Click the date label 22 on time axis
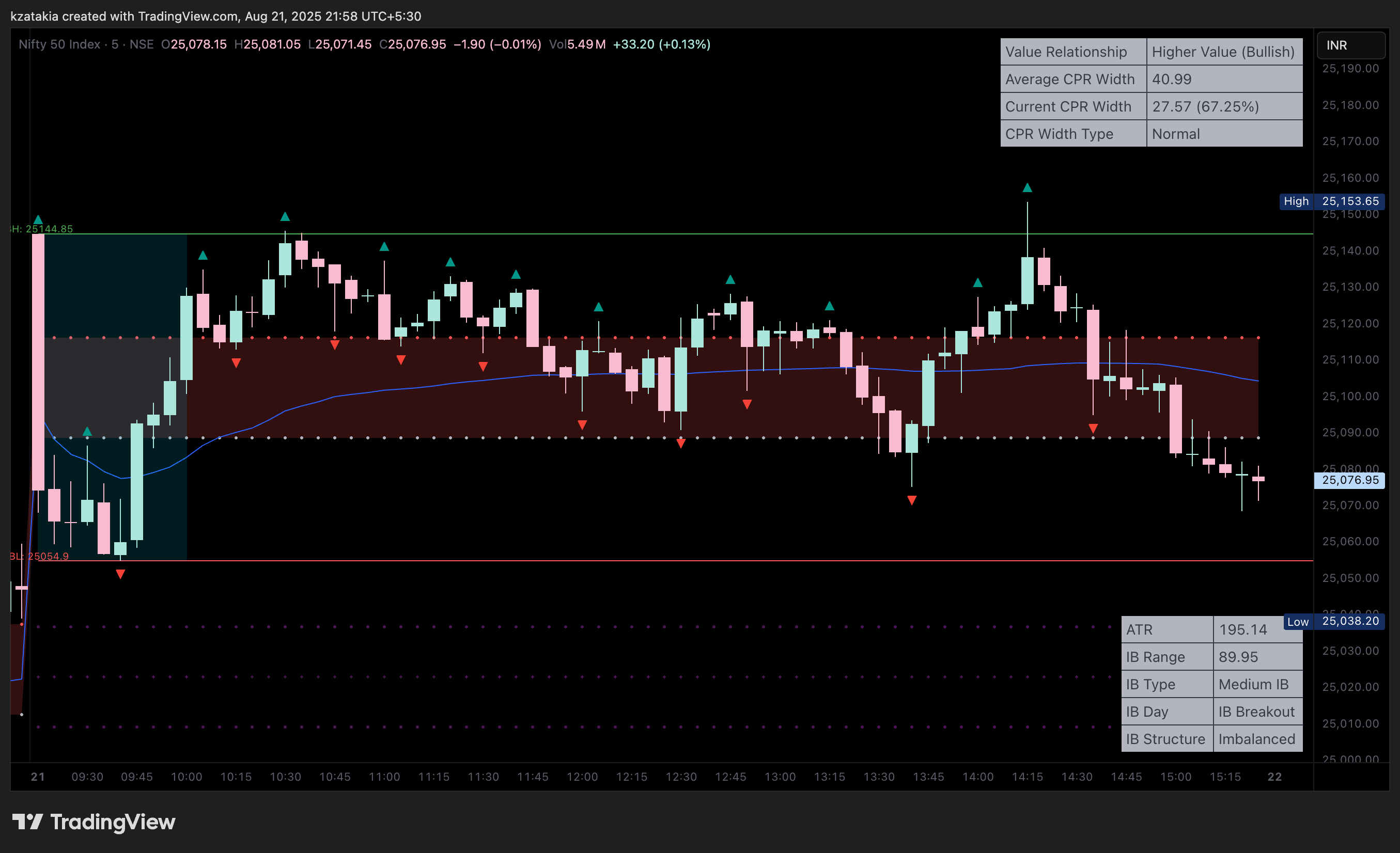This screenshot has height=853, width=1400. tap(1274, 777)
